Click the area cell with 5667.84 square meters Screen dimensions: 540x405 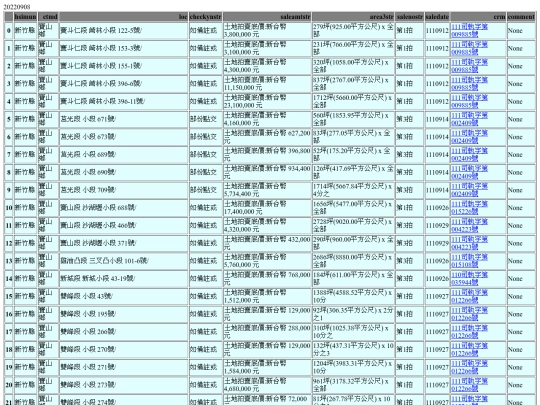click(353, 190)
